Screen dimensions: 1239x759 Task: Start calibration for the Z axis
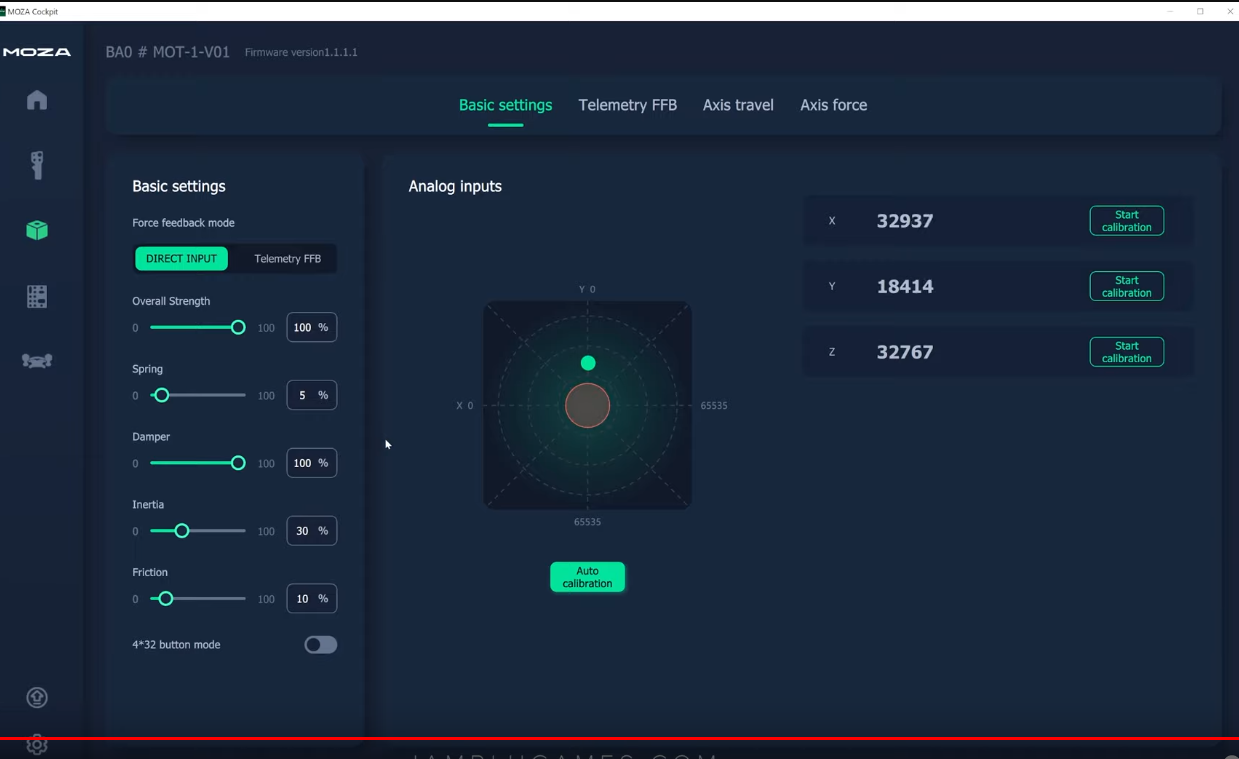click(x=1126, y=351)
